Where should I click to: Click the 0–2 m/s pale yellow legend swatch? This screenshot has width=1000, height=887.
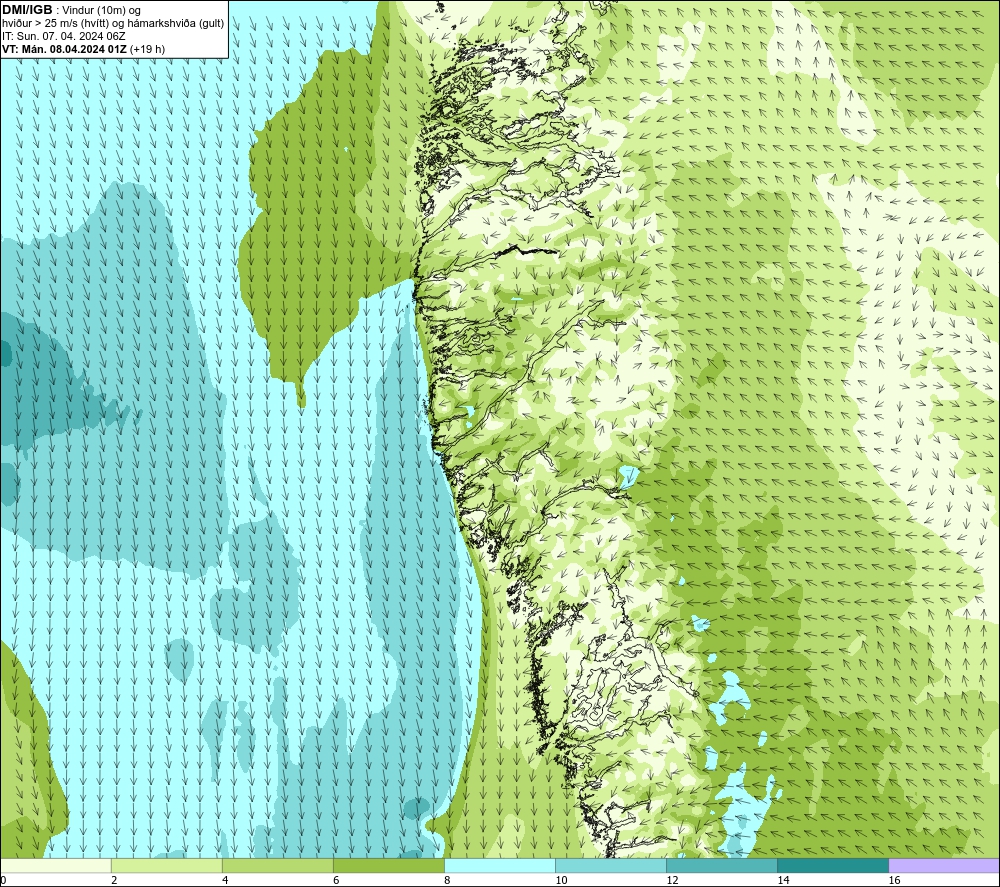pyautogui.click(x=55, y=865)
